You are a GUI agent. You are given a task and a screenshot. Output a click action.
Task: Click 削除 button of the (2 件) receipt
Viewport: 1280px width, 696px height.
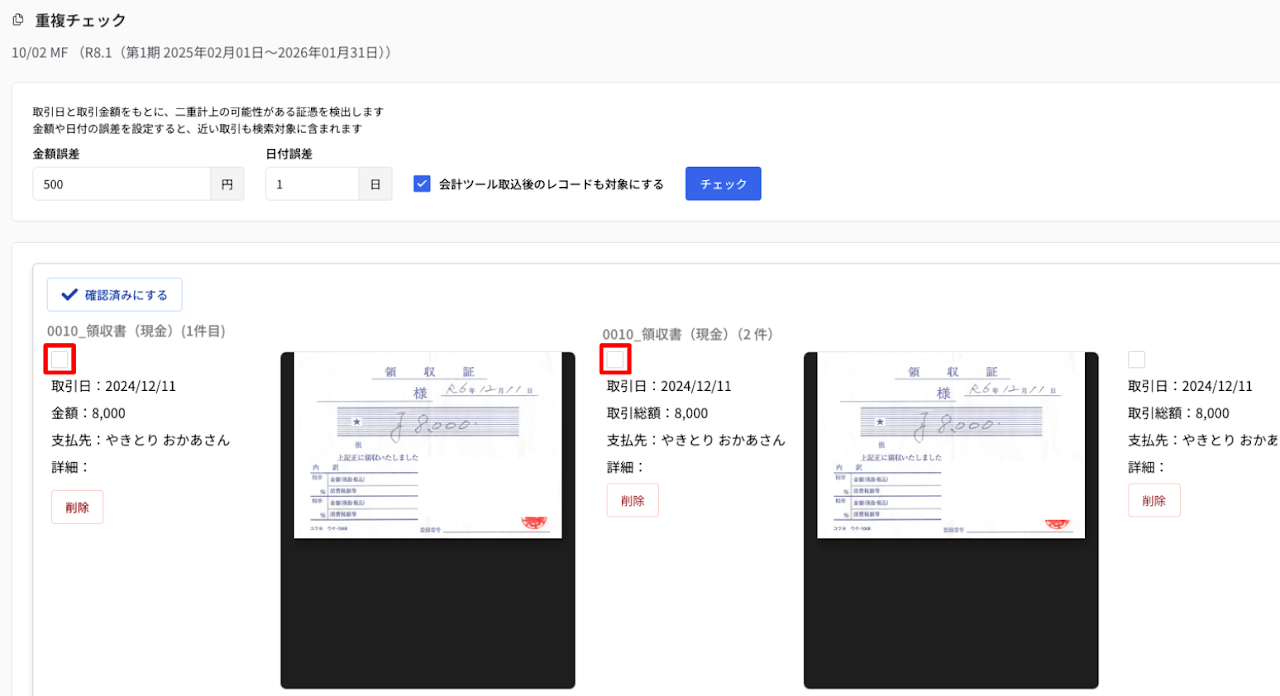click(633, 500)
